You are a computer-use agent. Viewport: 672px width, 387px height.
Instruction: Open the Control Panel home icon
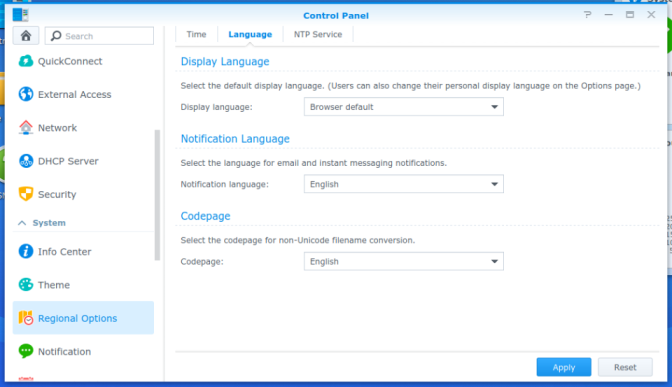(x=26, y=36)
